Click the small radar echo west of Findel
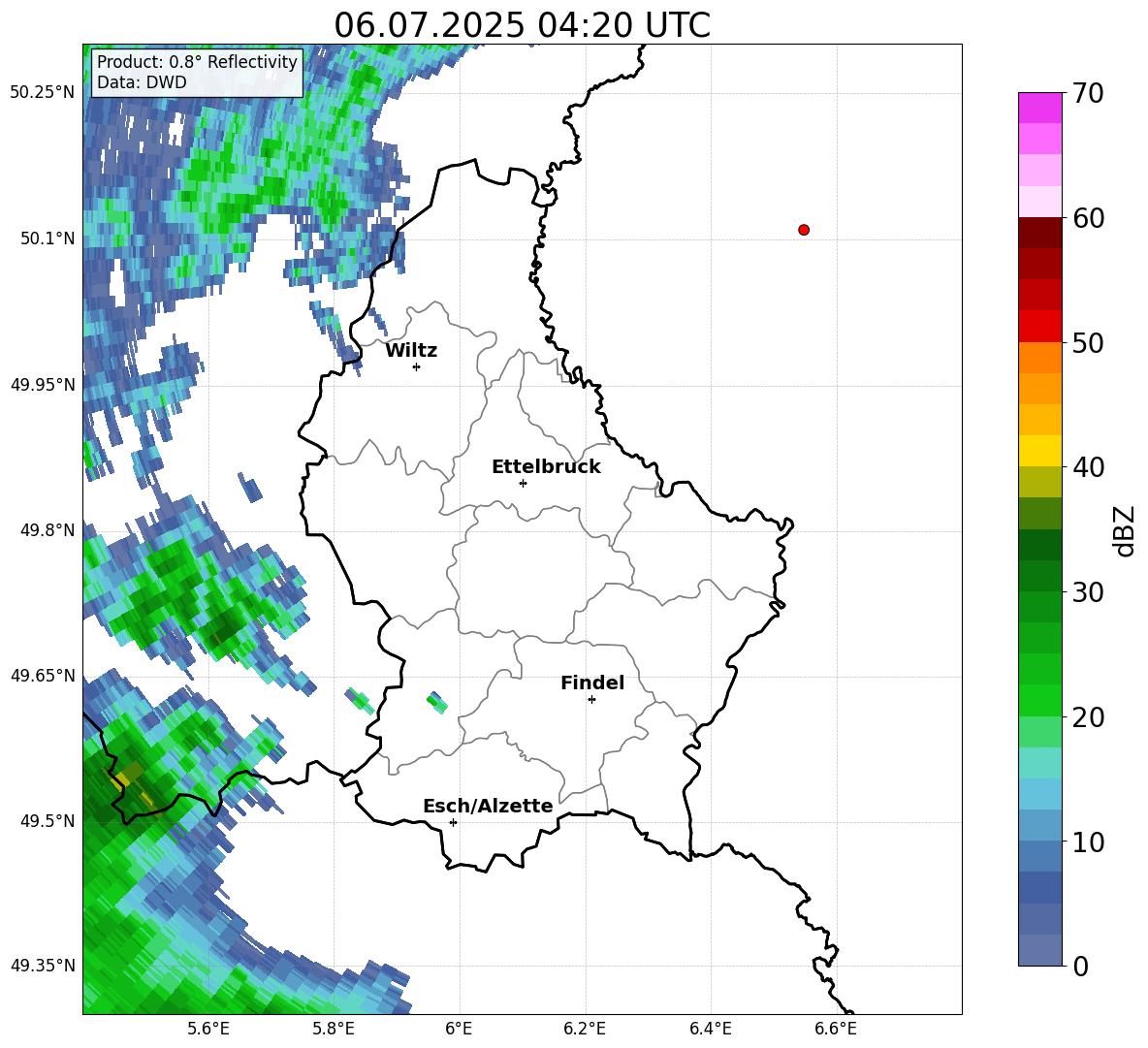1148x1048 pixels. (x=436, y=703)
